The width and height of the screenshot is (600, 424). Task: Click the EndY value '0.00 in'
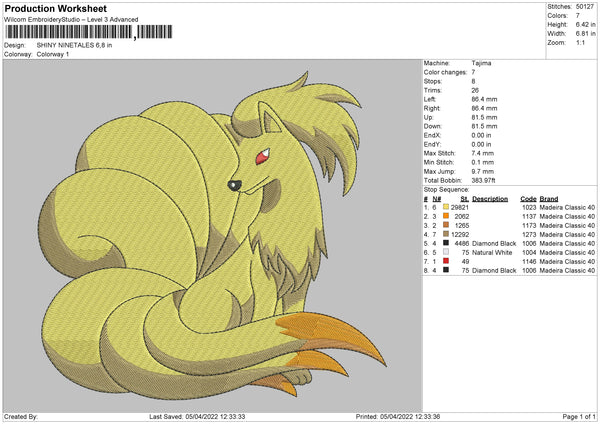[x=481, y=144]
